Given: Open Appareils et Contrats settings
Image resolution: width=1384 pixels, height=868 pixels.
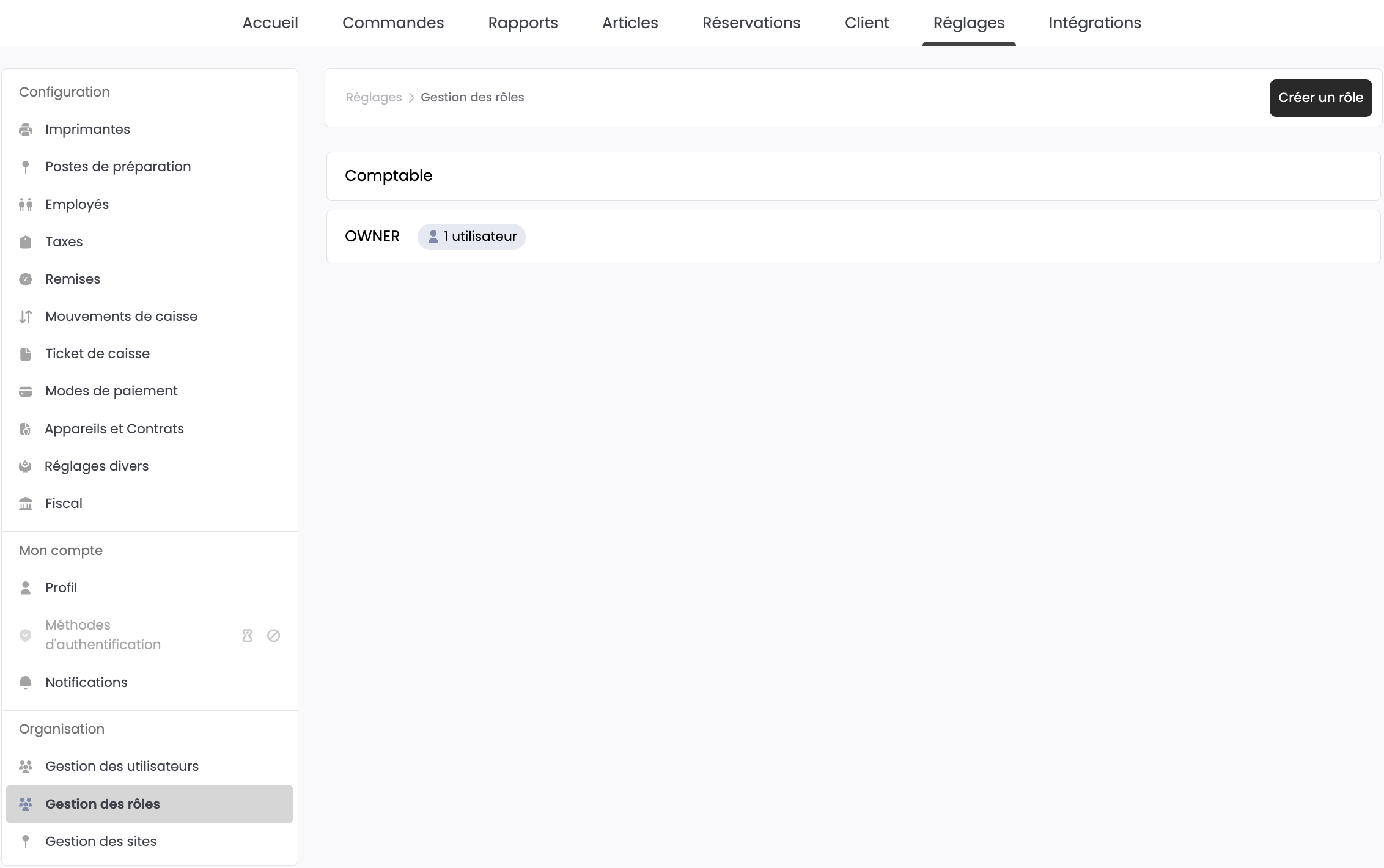Looking at the screenshot, I should click(x=114, y=429).
